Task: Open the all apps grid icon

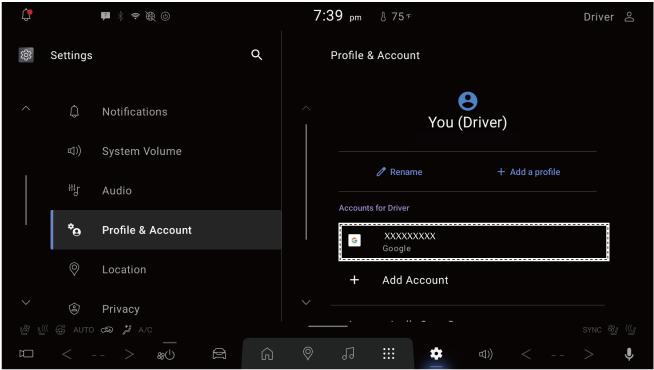Action: click(389, 354)
